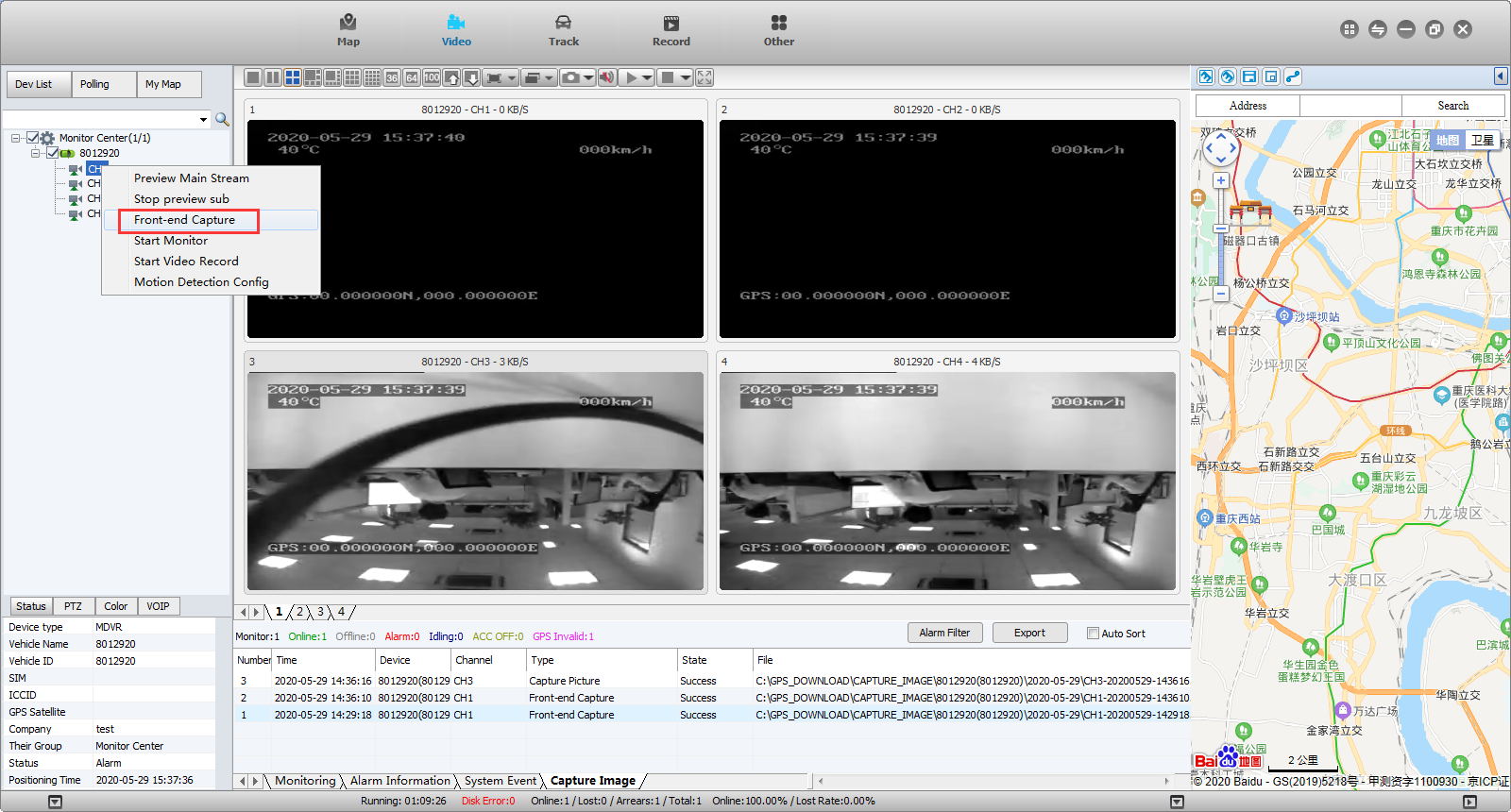Viewport: 1511px width, 812px height.
Task: Click the map line-measure tool icon
Action: 1293,76
